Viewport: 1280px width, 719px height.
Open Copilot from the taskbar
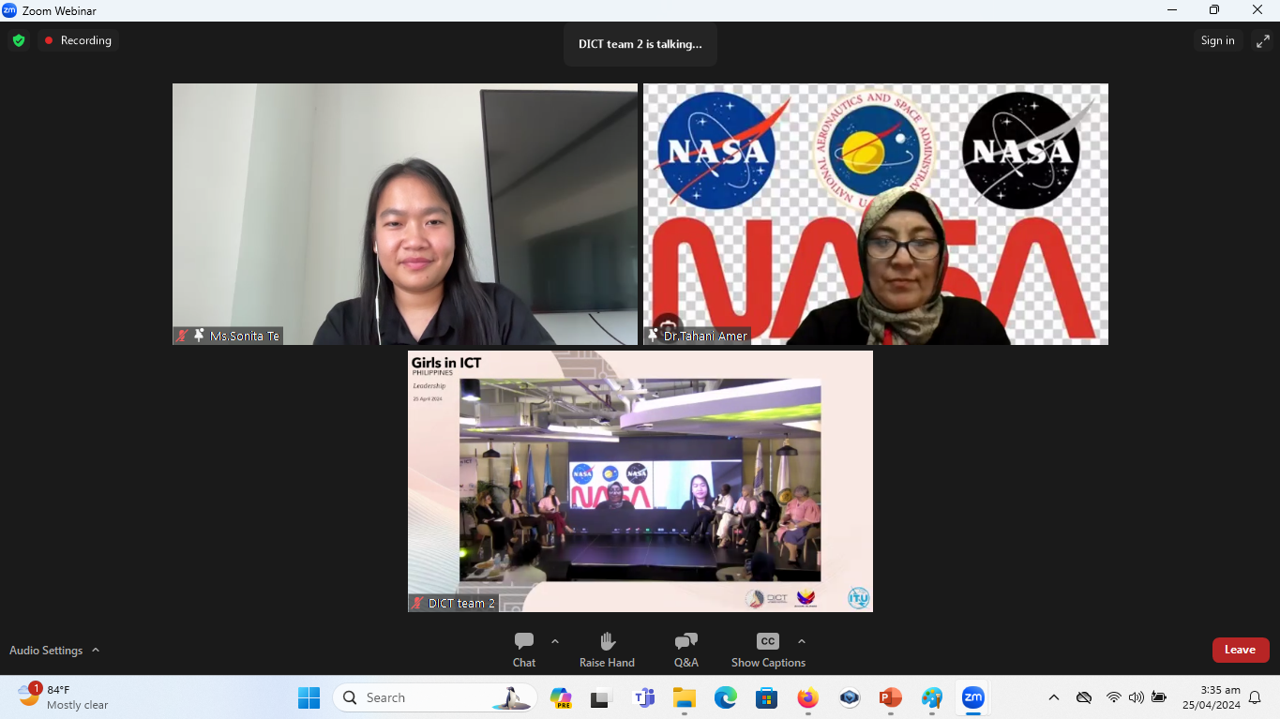pyautogui.click(x=561, y=698)
